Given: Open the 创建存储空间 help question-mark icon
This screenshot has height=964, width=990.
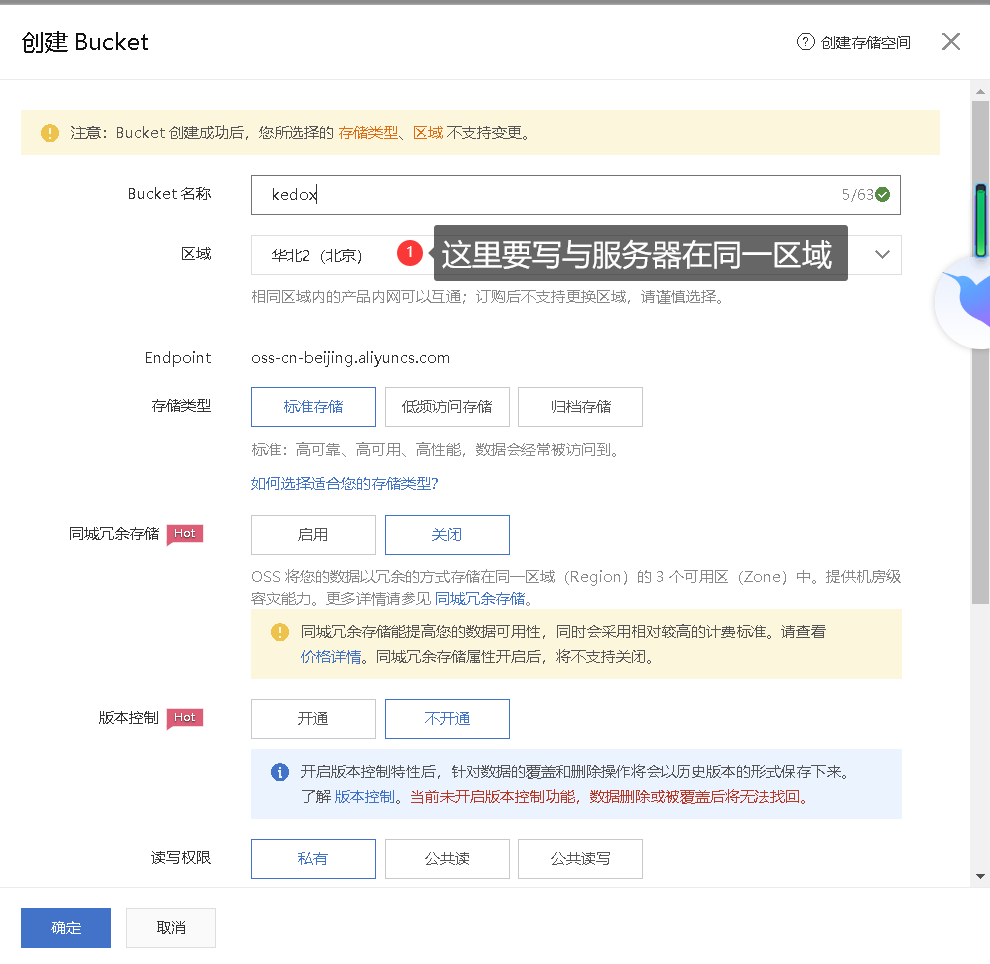Looking at the screenshot, I should (x=805, y=42).
